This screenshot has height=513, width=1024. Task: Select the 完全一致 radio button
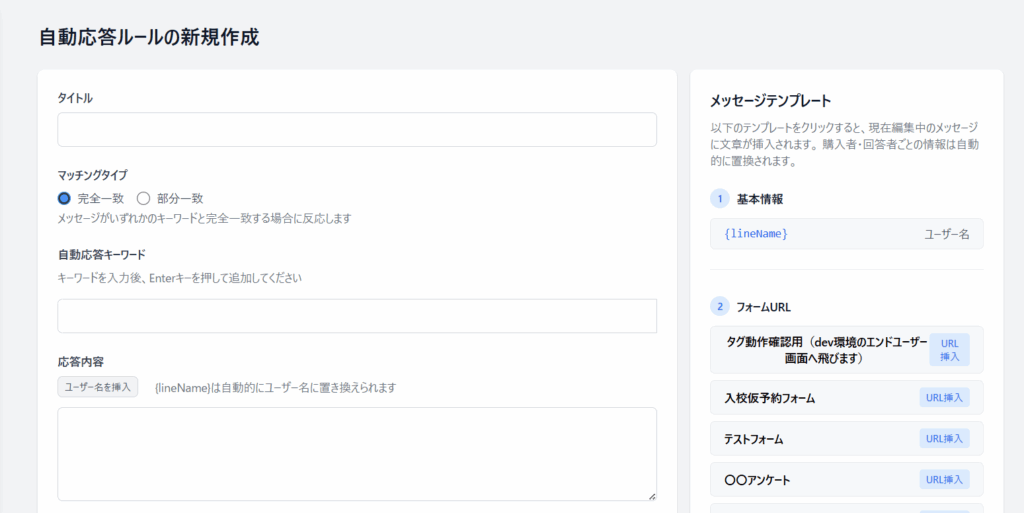point(64,198)
